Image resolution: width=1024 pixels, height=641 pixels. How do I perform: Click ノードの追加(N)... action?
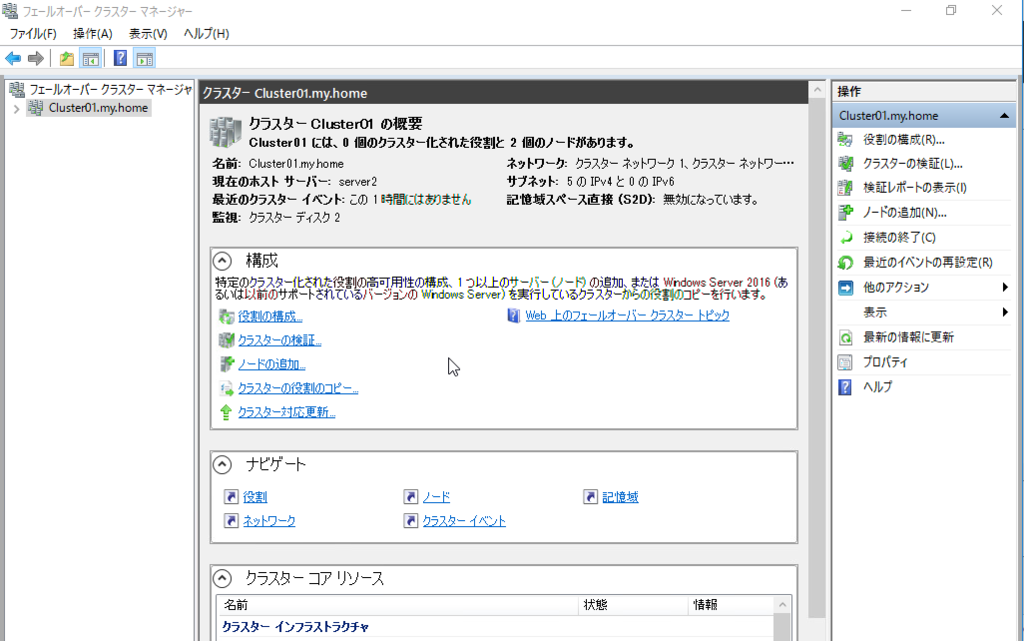click(x=904, y=213)
